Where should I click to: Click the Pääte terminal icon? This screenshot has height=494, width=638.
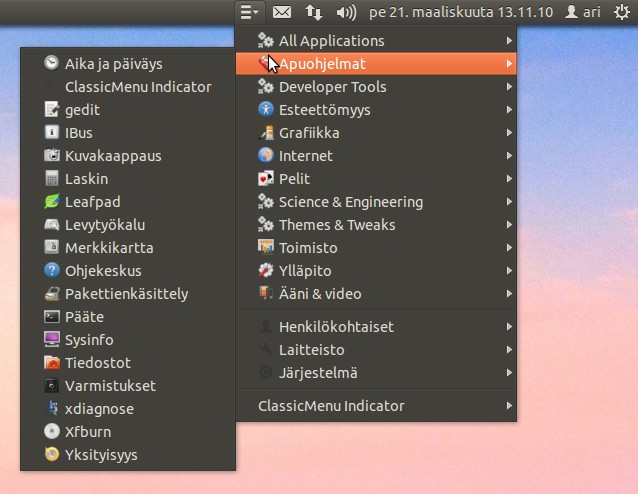[52, 317]
